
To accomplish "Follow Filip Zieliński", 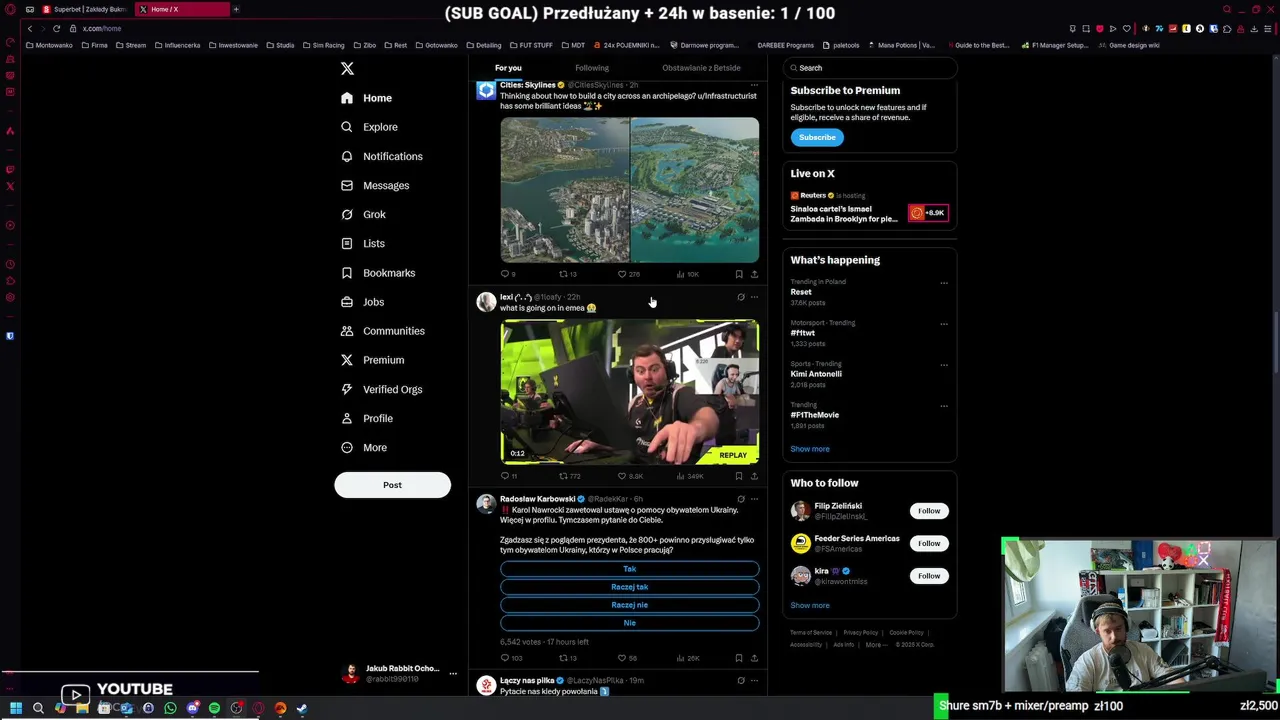I will (x=929, y=511).
